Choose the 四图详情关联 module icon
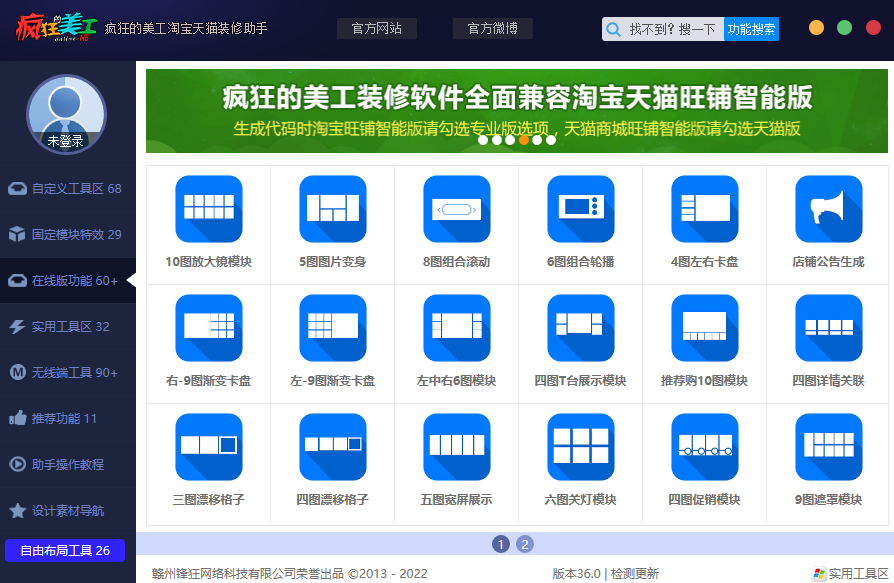Viewport: 894px width, 583px height. tap(829, 328)
